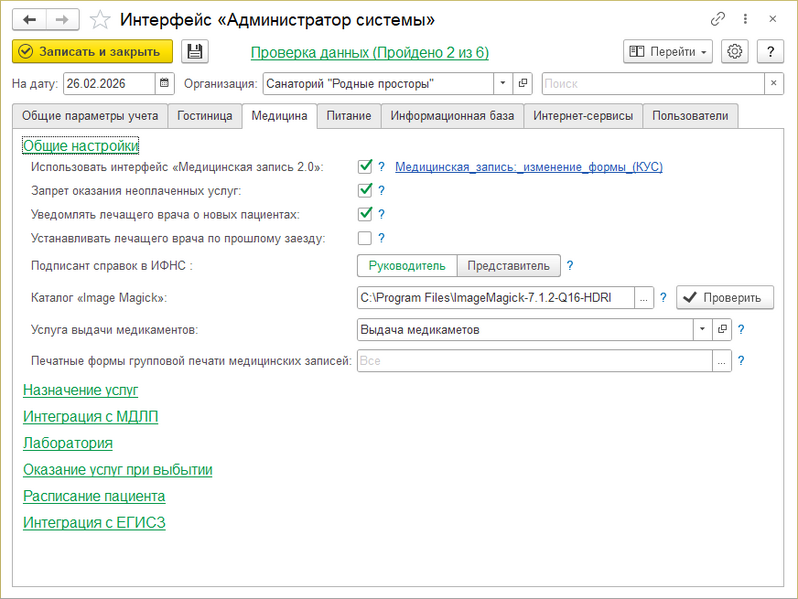Open gear settings icon in toolbar

click(734, 52)
